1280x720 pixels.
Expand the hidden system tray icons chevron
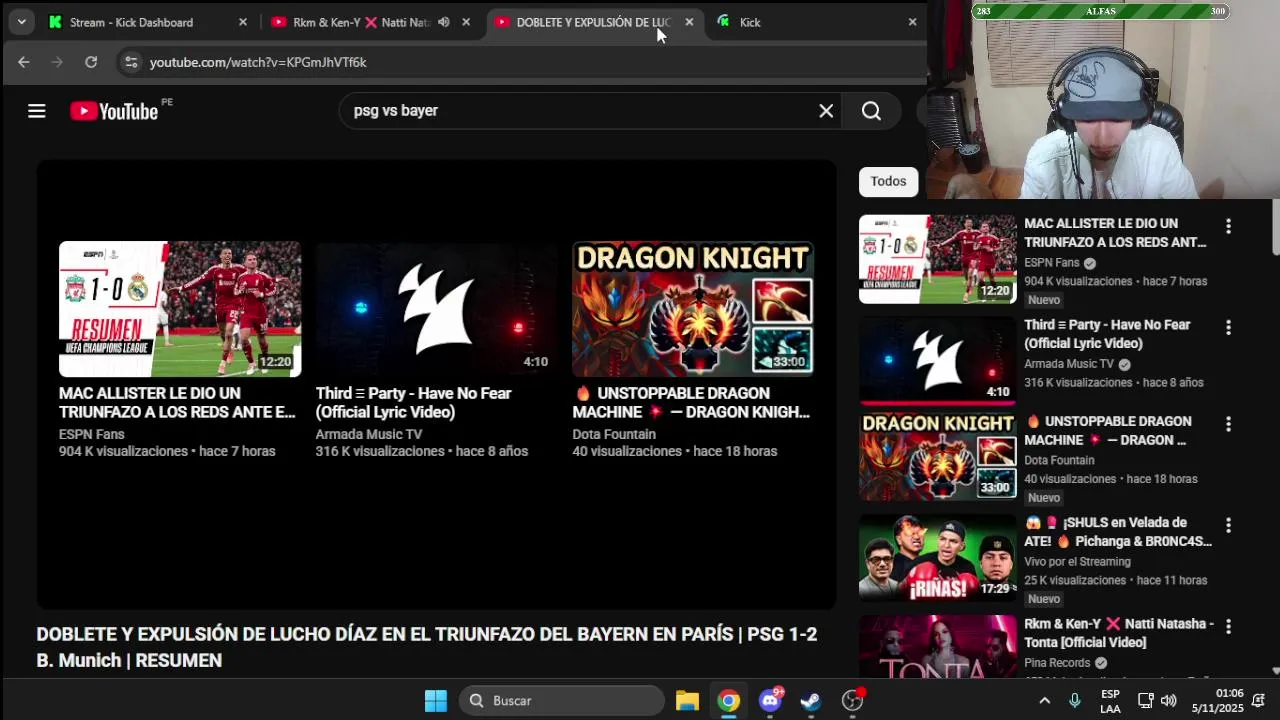pos(1045,701)
